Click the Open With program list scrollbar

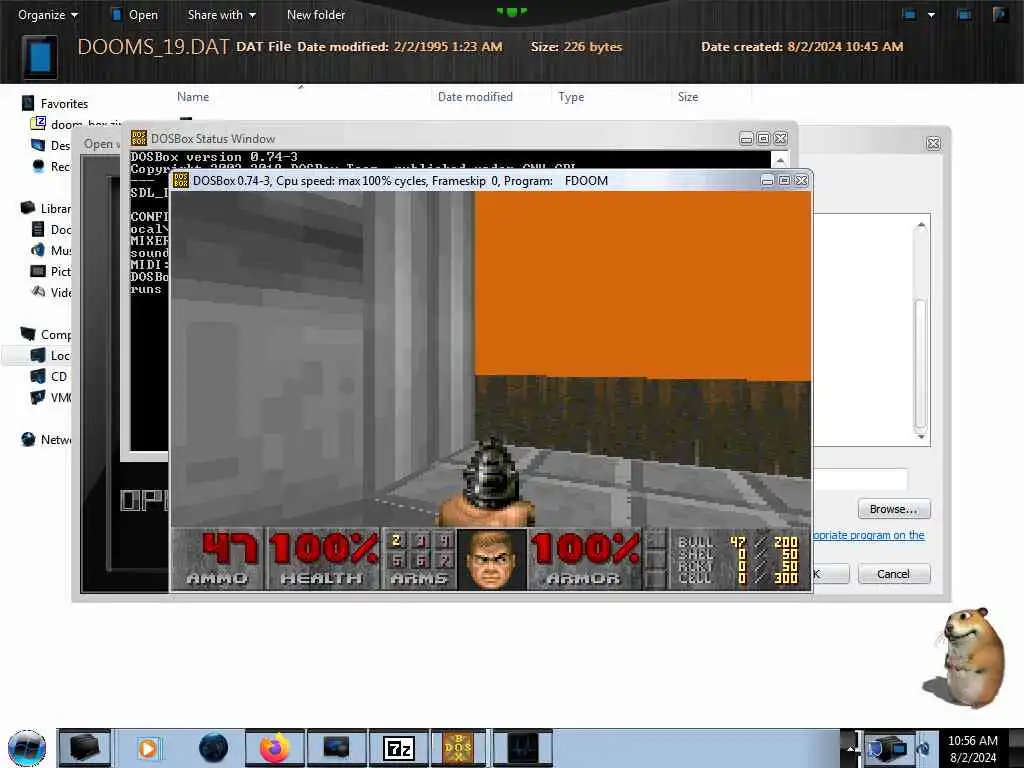pos(921,363)
